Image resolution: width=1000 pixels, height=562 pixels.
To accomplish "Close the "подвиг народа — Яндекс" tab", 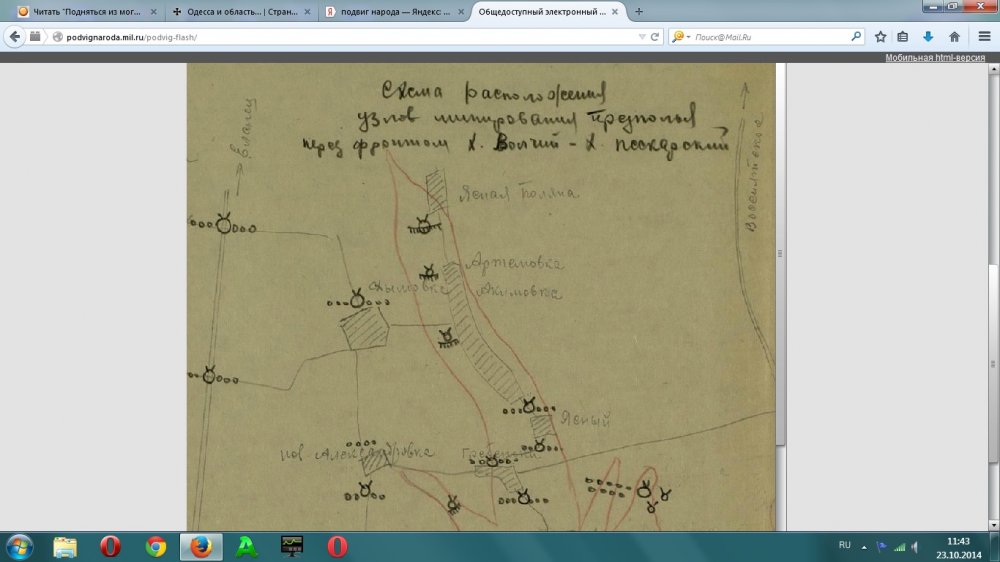I will pos(460,11).
